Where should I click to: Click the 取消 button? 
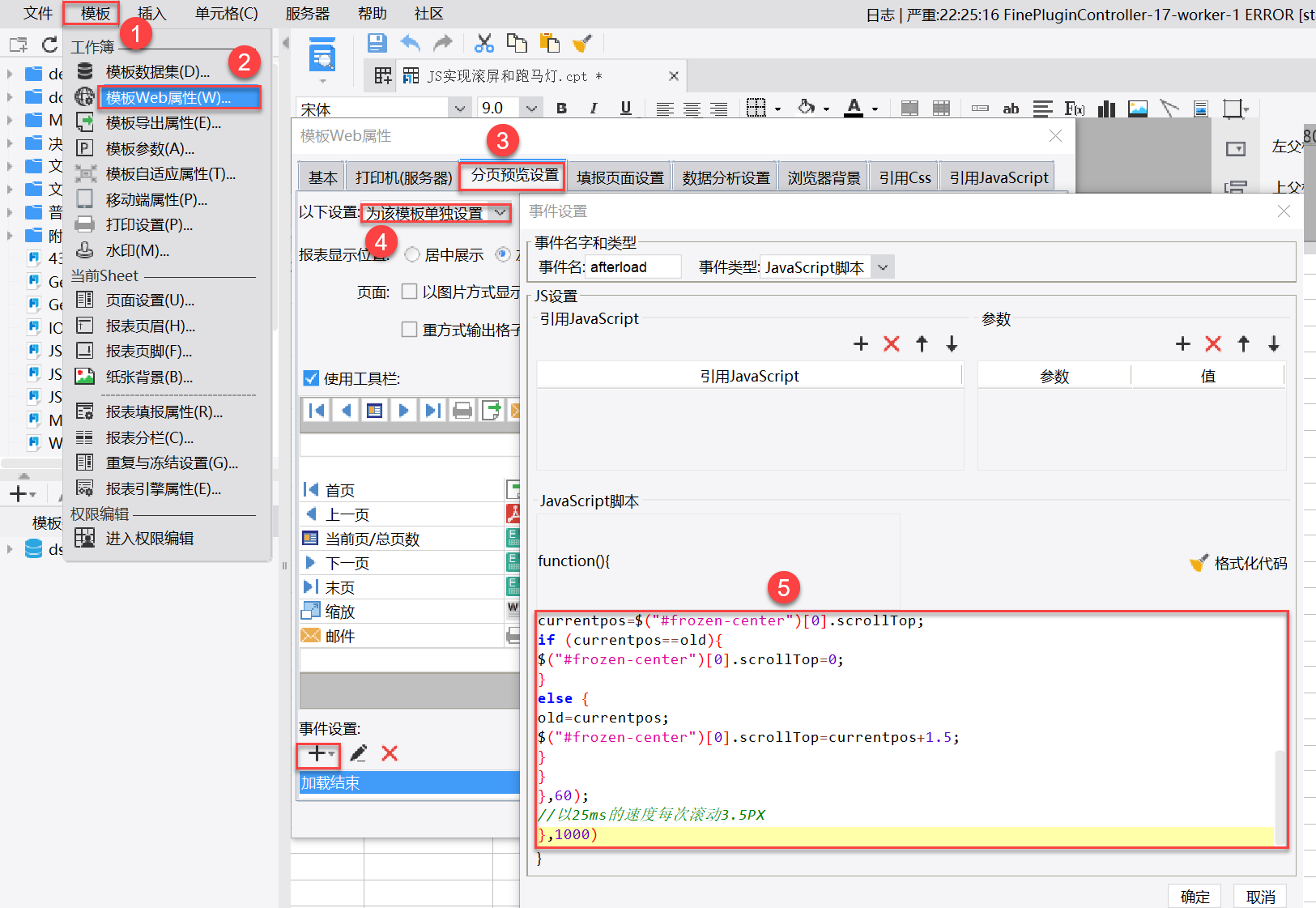[x=1260, y=896]
